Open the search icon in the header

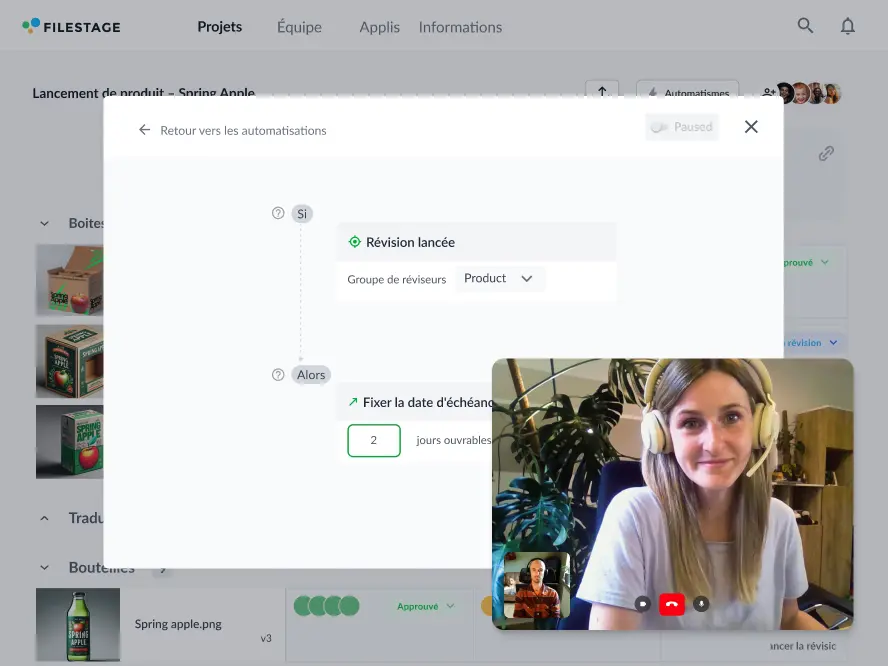point(805,27)
